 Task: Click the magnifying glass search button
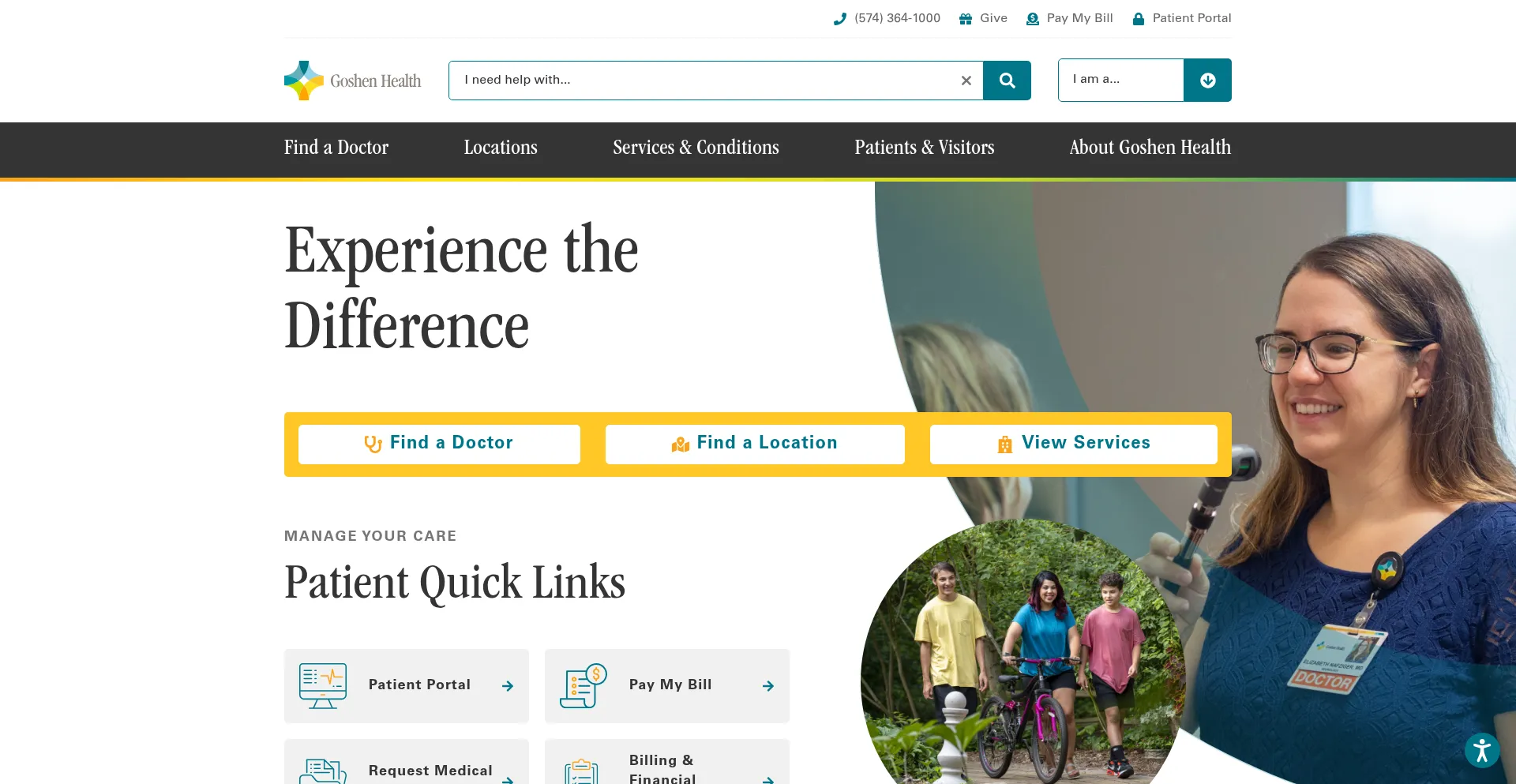1007,81
